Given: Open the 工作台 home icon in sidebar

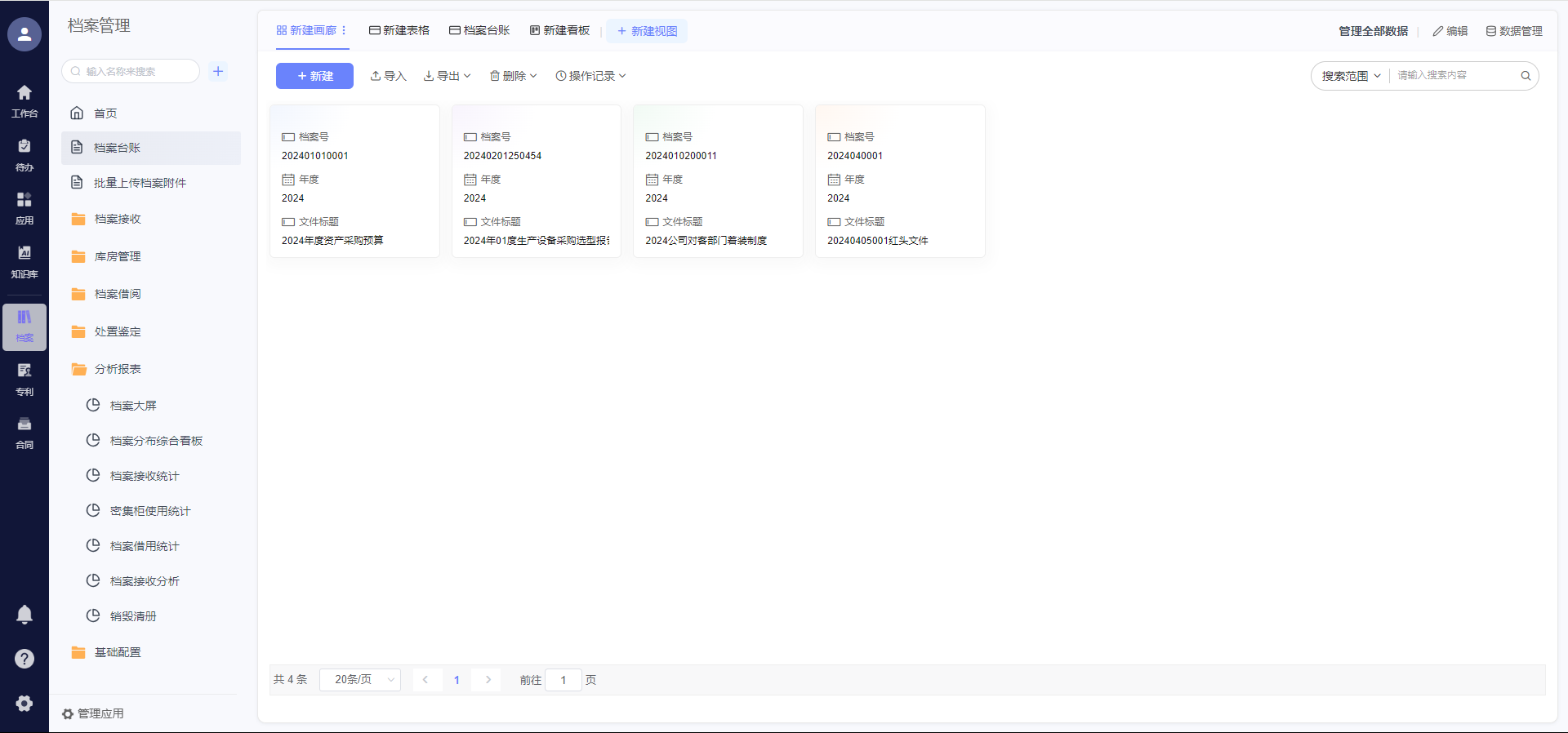Looking at the screenshot, I should click(x=24, y=100).
